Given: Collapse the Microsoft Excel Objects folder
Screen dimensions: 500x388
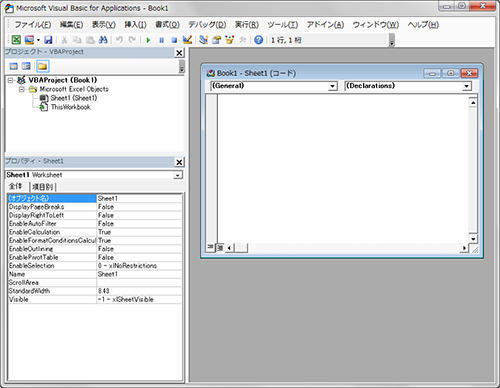Looking at the screenshot, I should click(x=22, y=89).
